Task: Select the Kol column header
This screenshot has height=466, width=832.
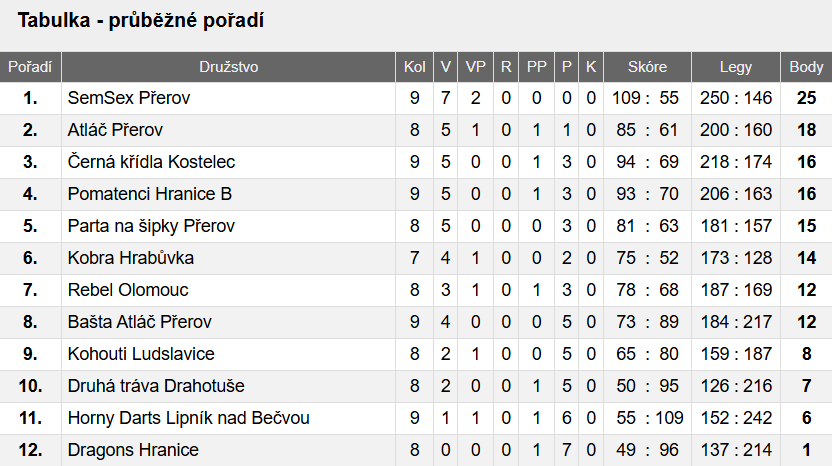Action: coord(414,67)
